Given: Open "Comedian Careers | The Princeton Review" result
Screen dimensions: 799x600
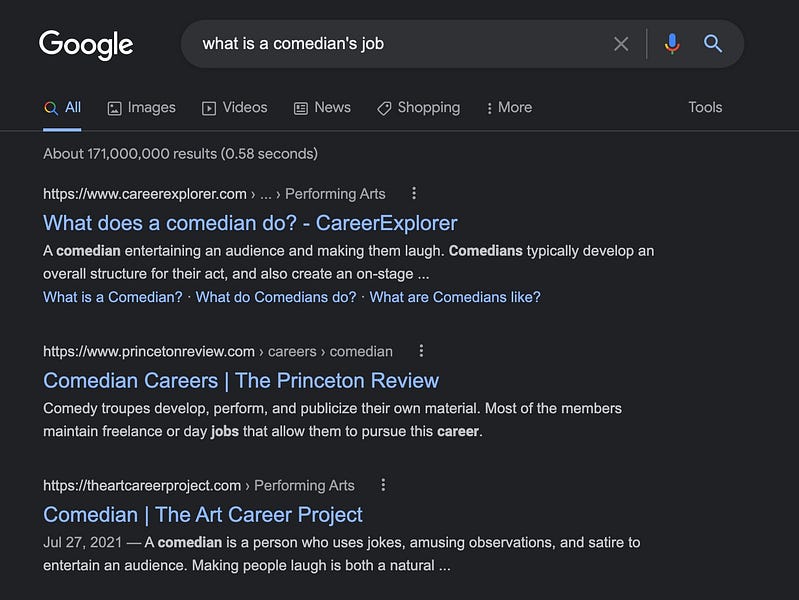Looking at the screenshot, I should point(241,381).
